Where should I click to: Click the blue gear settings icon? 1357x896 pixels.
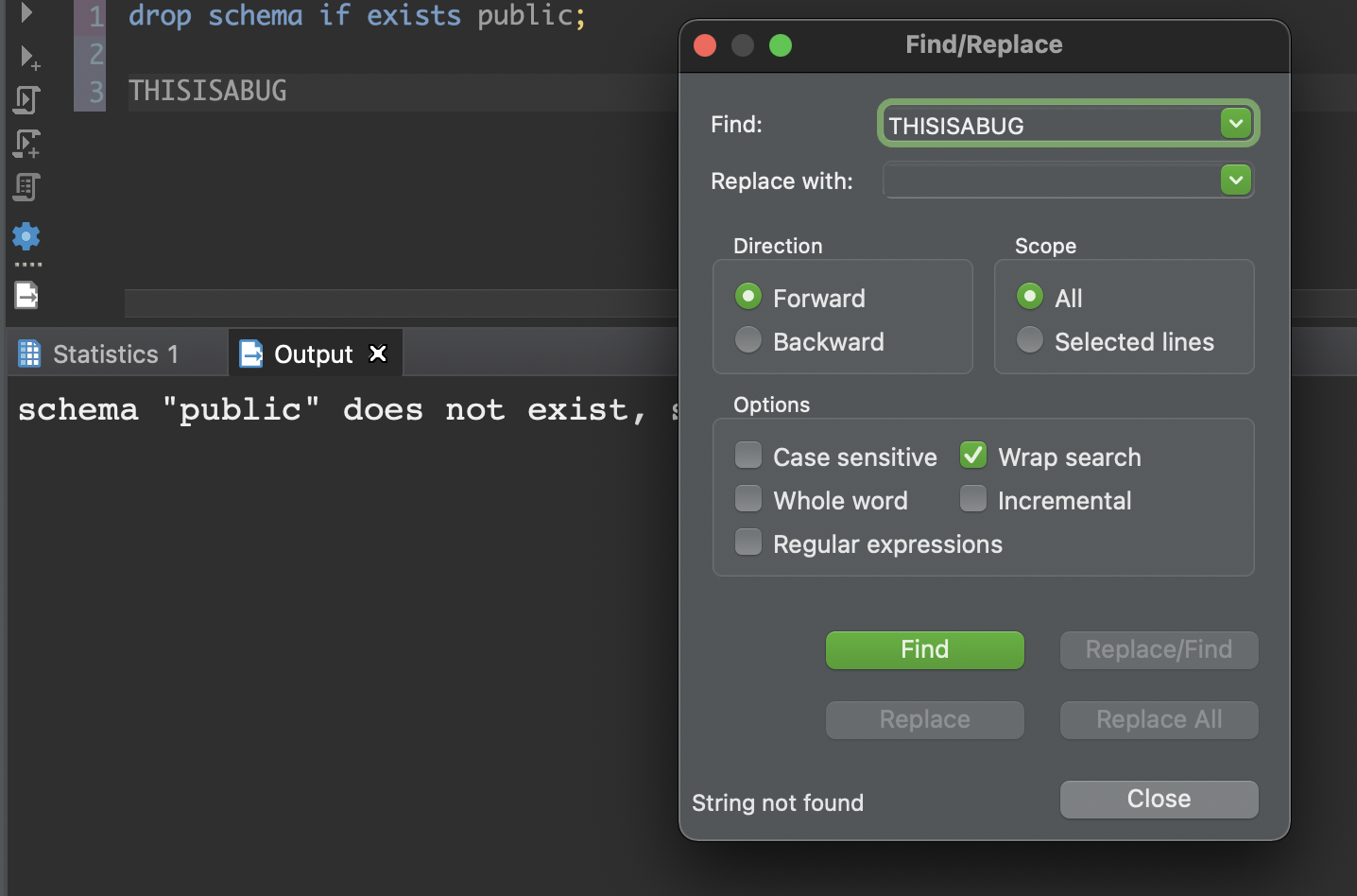26,236
